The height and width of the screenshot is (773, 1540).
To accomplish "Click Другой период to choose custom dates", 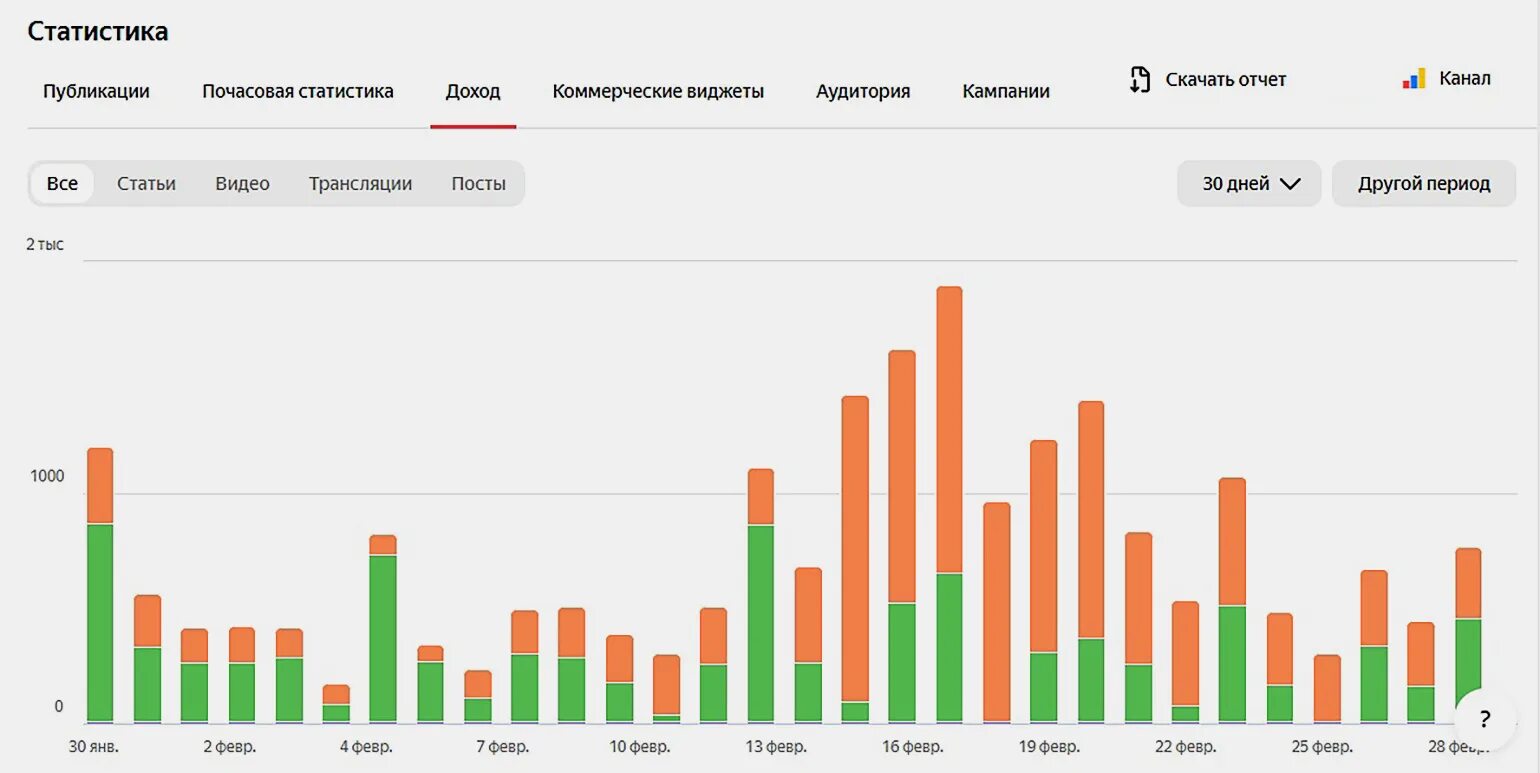I will pyautogui.click(x=1423, y=183).
